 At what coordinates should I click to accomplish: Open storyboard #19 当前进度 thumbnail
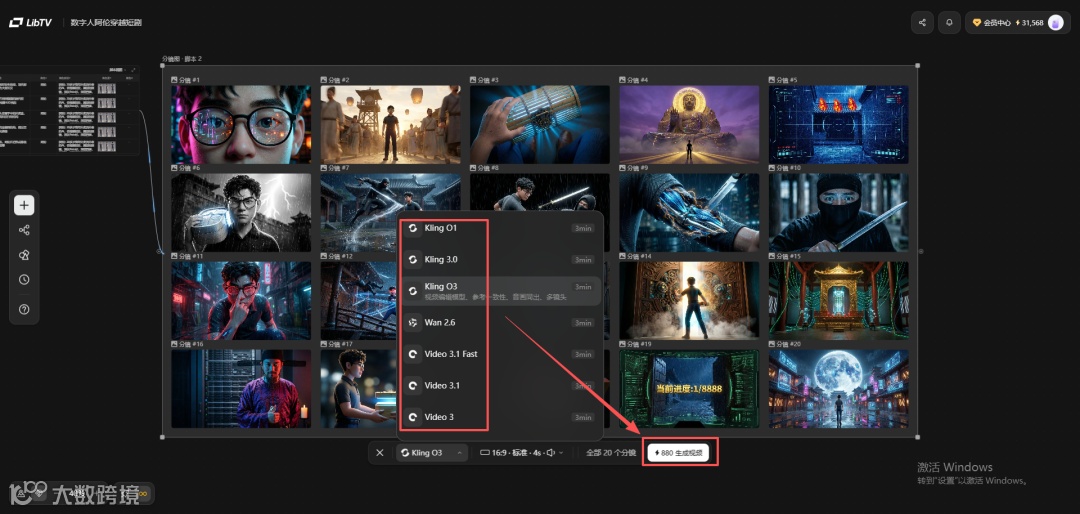coord(689,389)
